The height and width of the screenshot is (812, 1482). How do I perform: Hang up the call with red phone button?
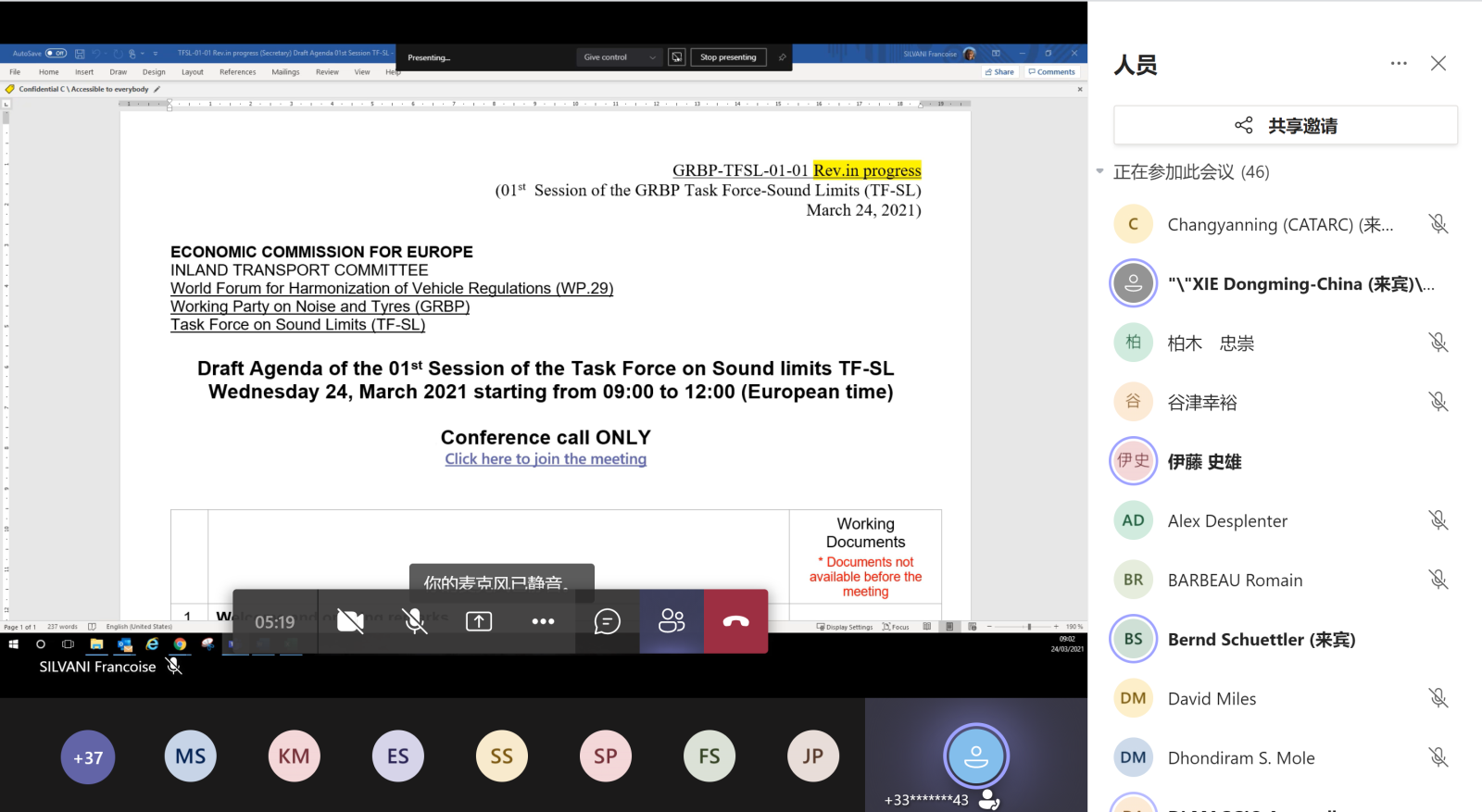735,621
